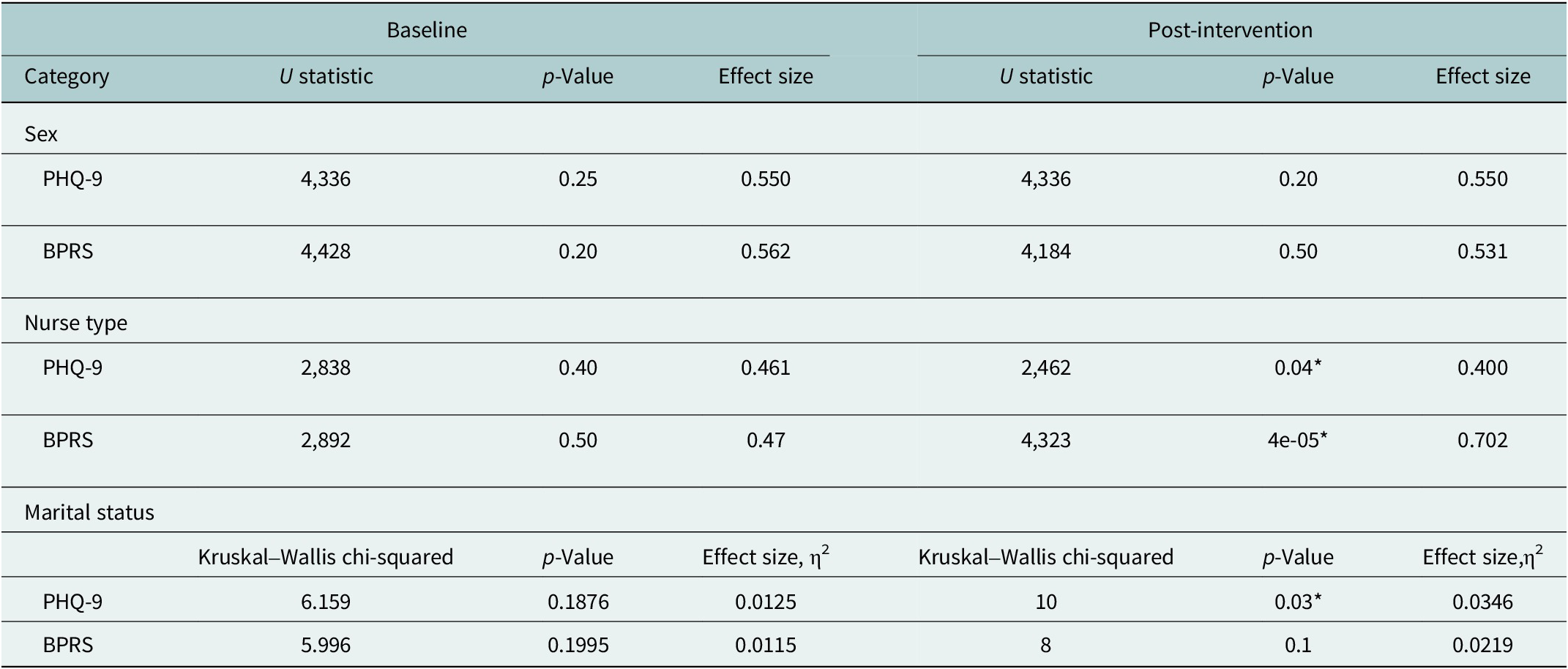Image resolution: width=1568 pixels, height=669 pixels.
Task: Click the baseline U statistic value 4,428
Action: click(x=326, y=252)
